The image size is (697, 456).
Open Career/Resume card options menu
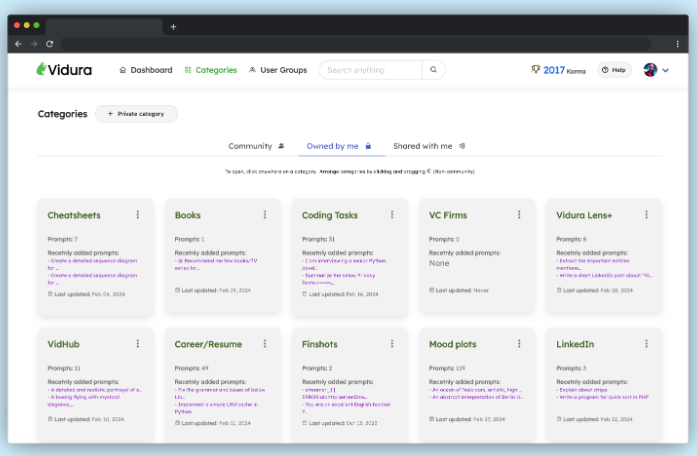[265, 344]
